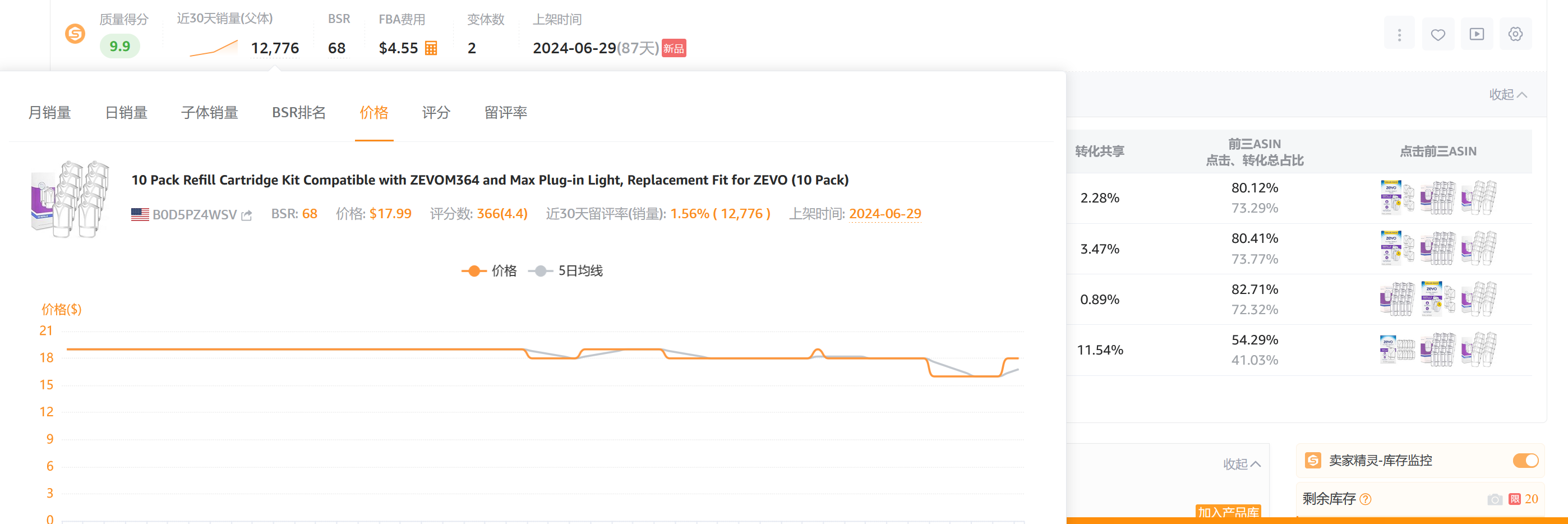Toggle the 5日均线 series in chart legend
Image resolution: width=1568 pixels, height=524 pixels.
(566, 271)
